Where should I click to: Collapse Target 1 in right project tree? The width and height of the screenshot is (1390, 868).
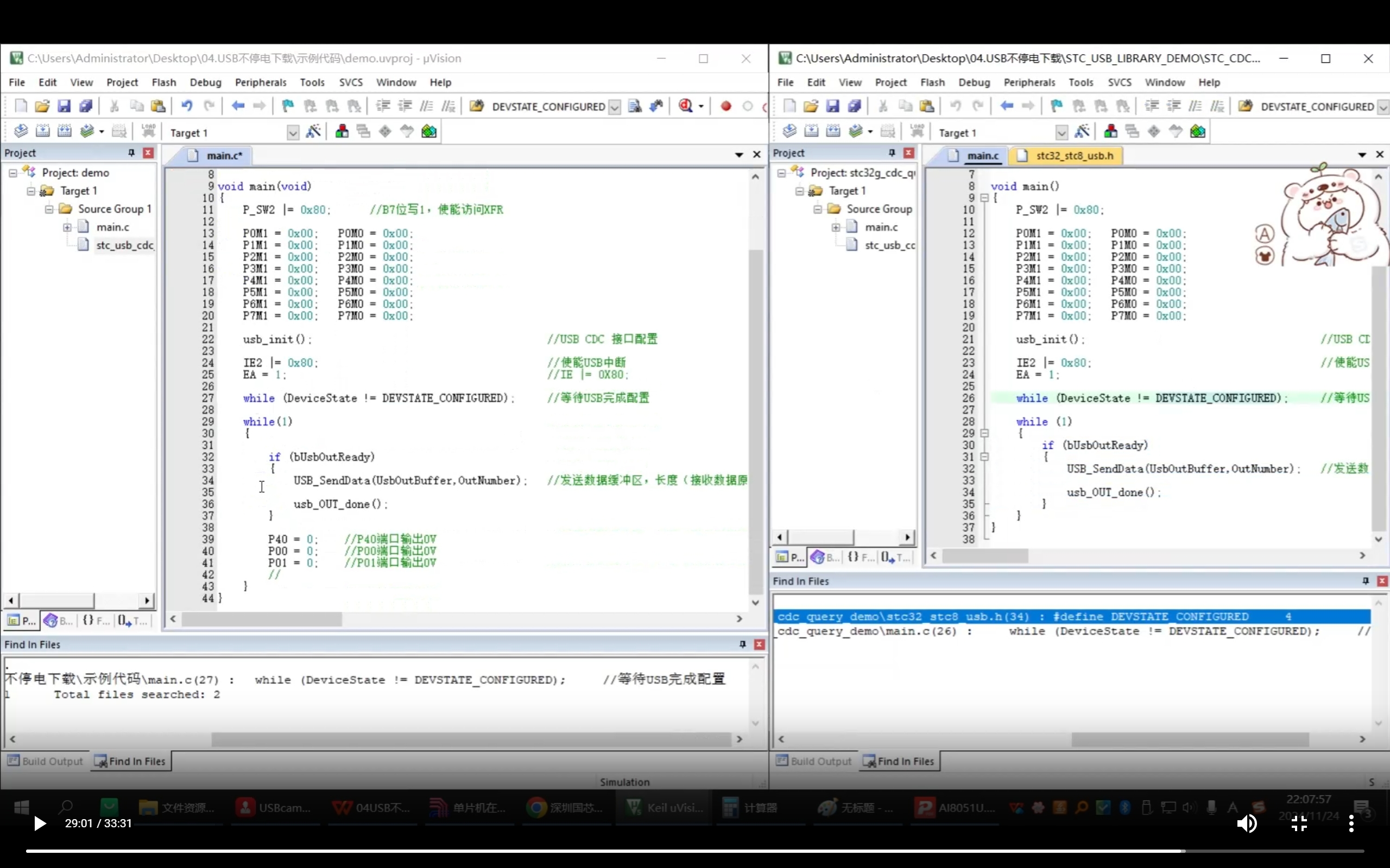pos(799,191)
